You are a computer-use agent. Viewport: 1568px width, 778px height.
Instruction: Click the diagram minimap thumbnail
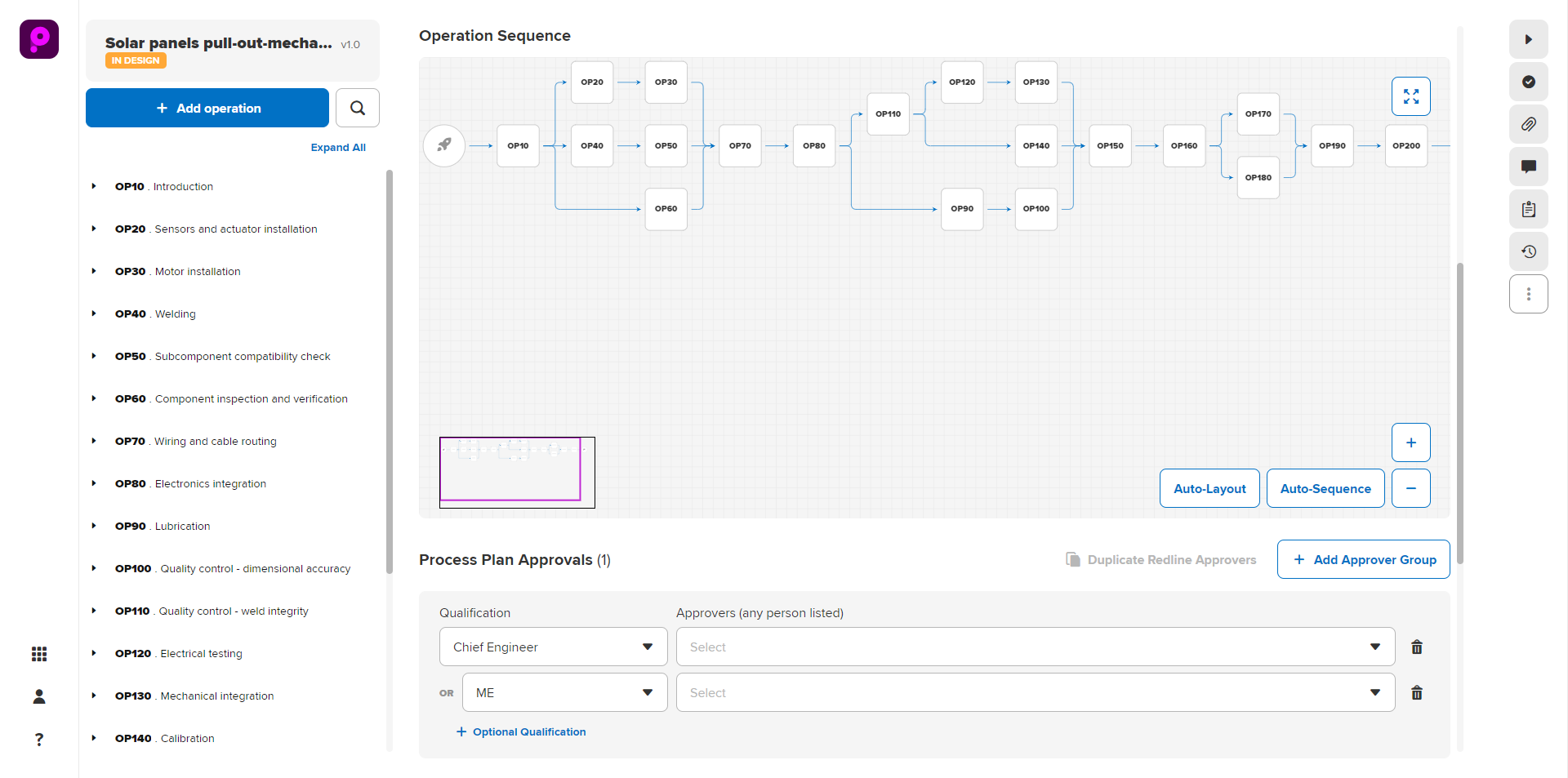(516, 472)
